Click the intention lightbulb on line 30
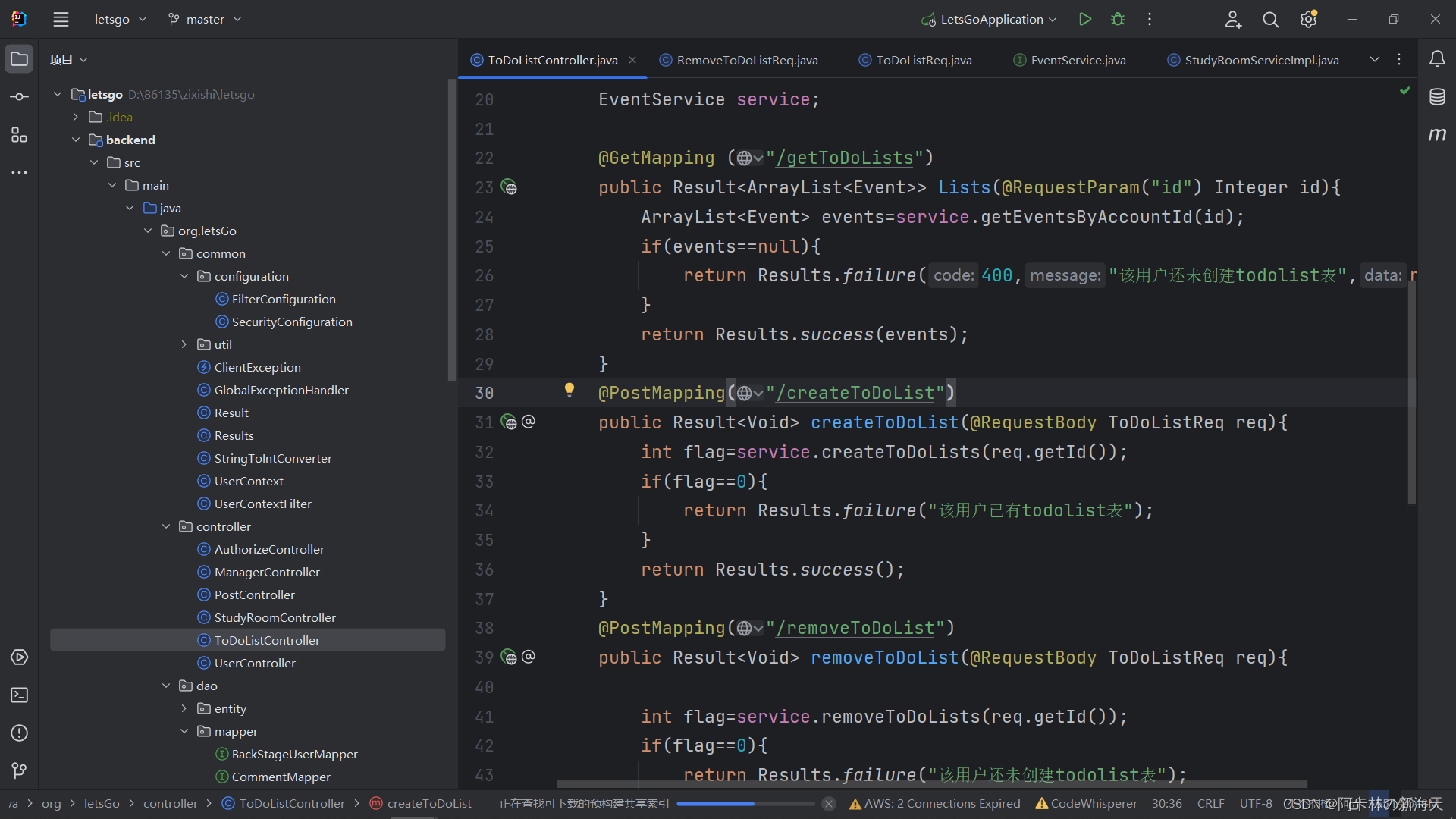Screen dimensions: 1456x819 [570, 390]
